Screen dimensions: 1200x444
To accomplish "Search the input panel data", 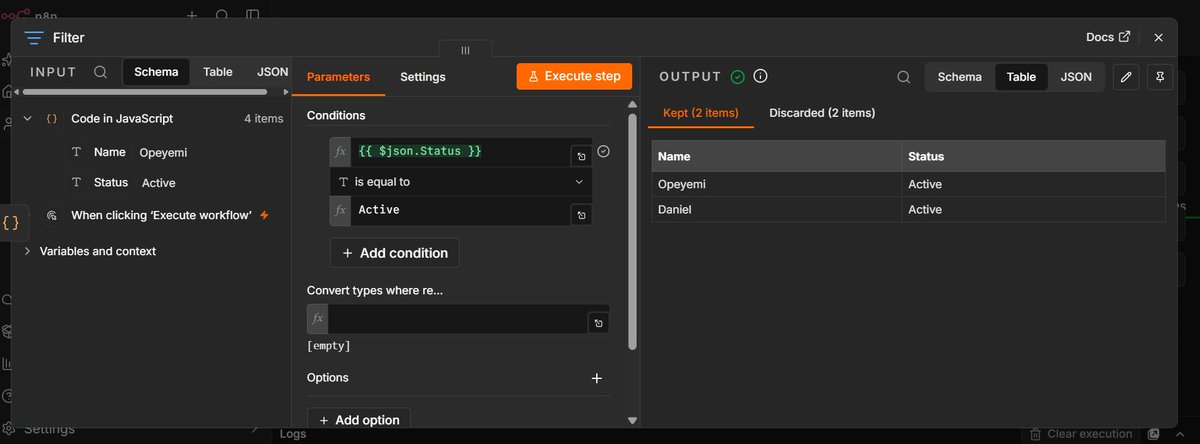I will point(100,72).
